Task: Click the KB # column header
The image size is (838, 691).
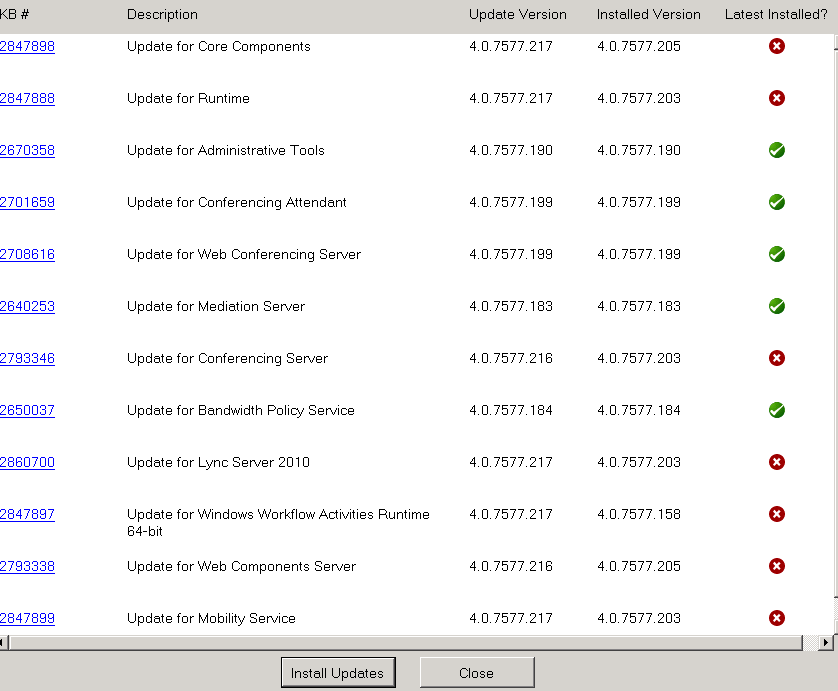Action: tap(14, 14)
